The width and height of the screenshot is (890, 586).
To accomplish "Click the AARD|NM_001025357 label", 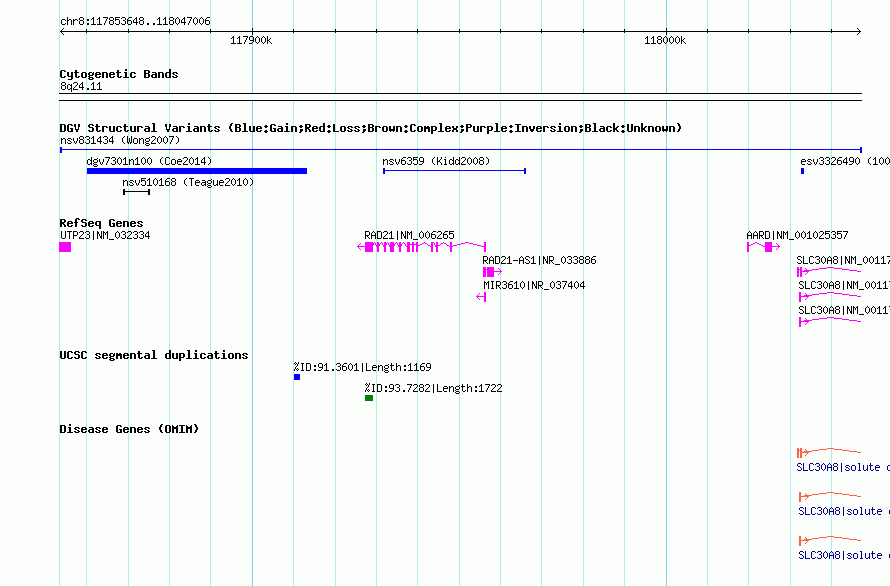I will 797,235.
